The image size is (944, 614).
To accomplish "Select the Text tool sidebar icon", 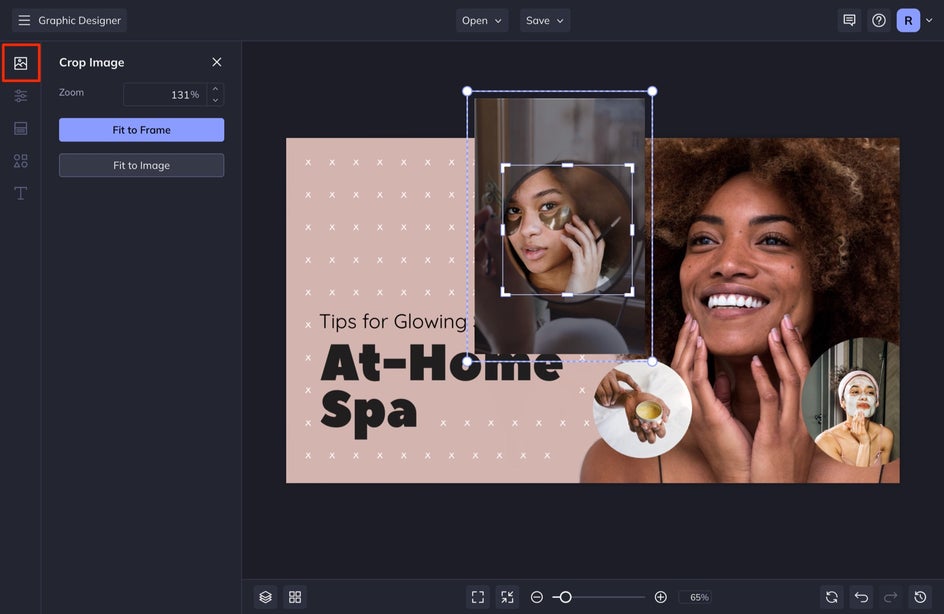I will [x=20, y=193].
